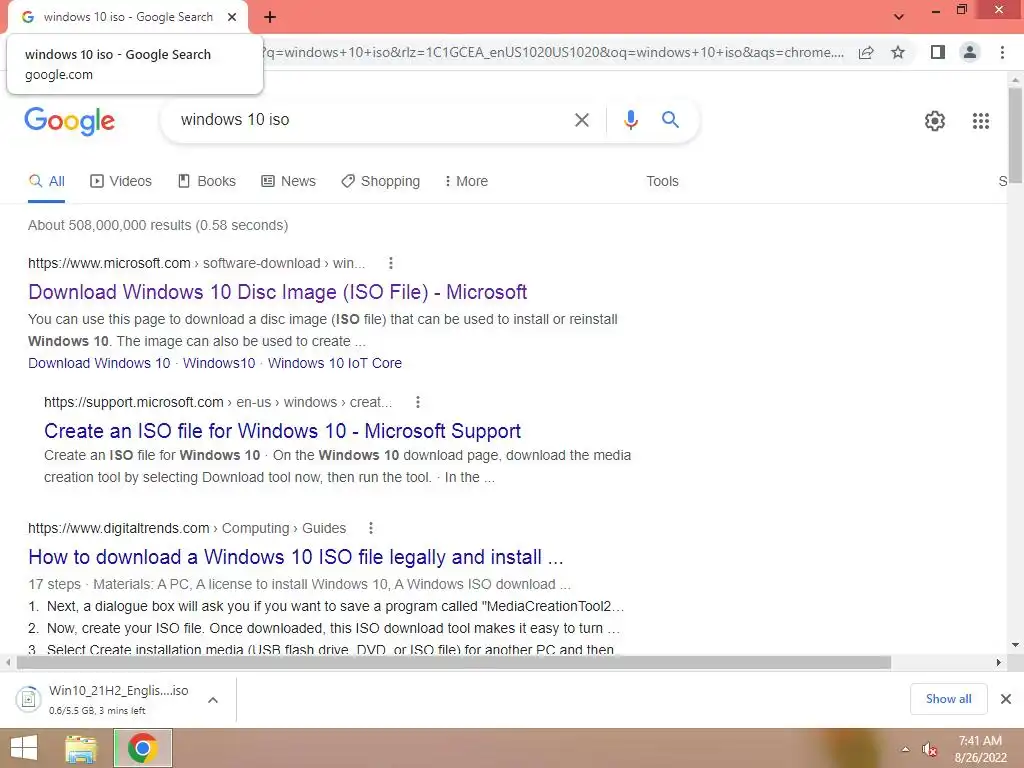Viewport: 1024px width, 768px height.
Task: Open File Explorer from the taskbar
Action: click(x=81, y=748)
